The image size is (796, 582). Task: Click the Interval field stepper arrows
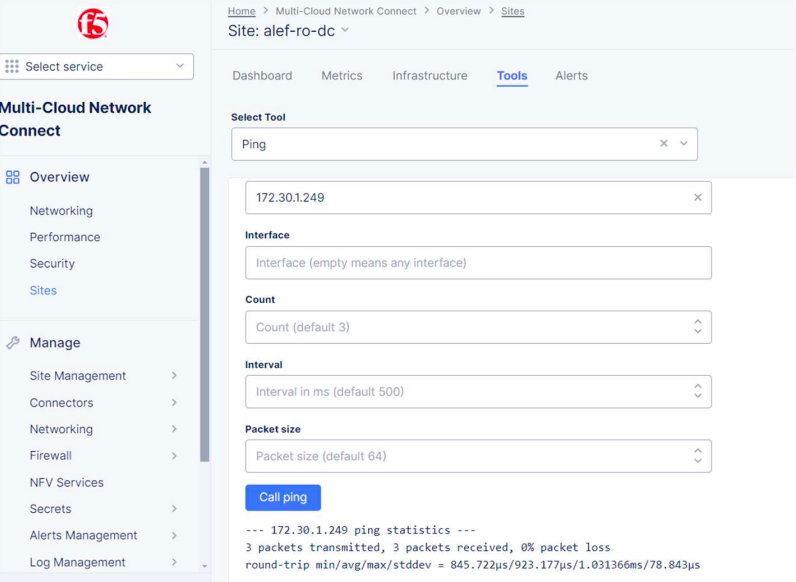(698, 391)
